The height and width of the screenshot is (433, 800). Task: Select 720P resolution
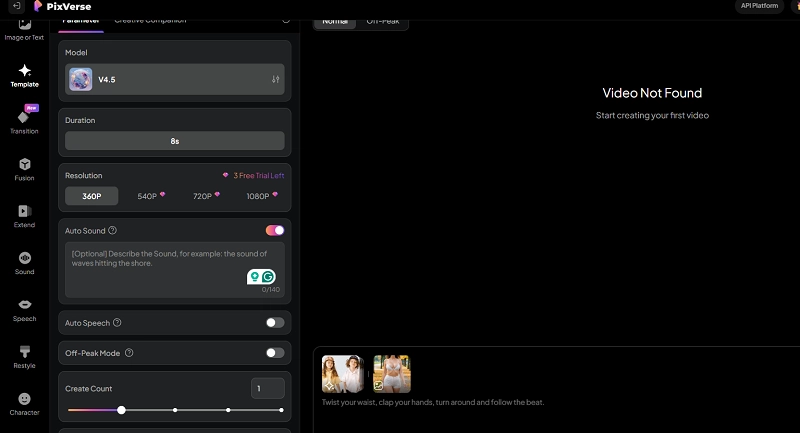pyautogui.click(x=206, y=196)
